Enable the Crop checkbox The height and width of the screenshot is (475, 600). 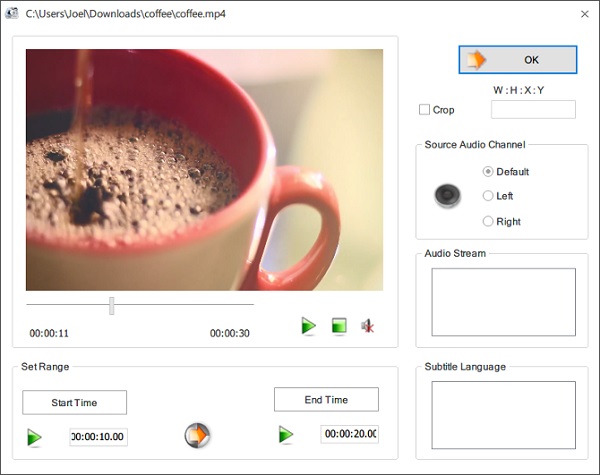click(424, 110)
